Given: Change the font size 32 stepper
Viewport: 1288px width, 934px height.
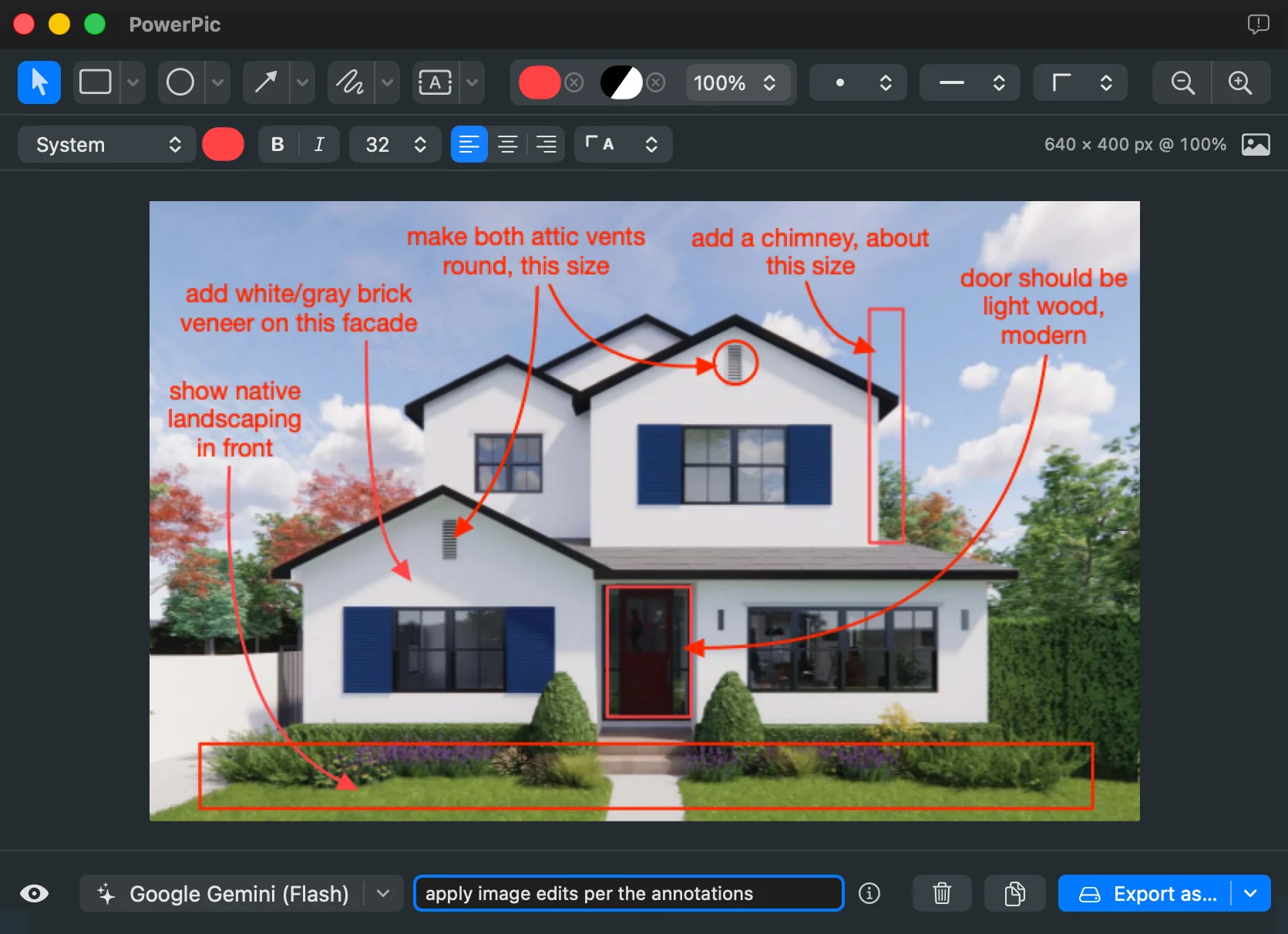Looking at the screenshot, I should point(395,144).
